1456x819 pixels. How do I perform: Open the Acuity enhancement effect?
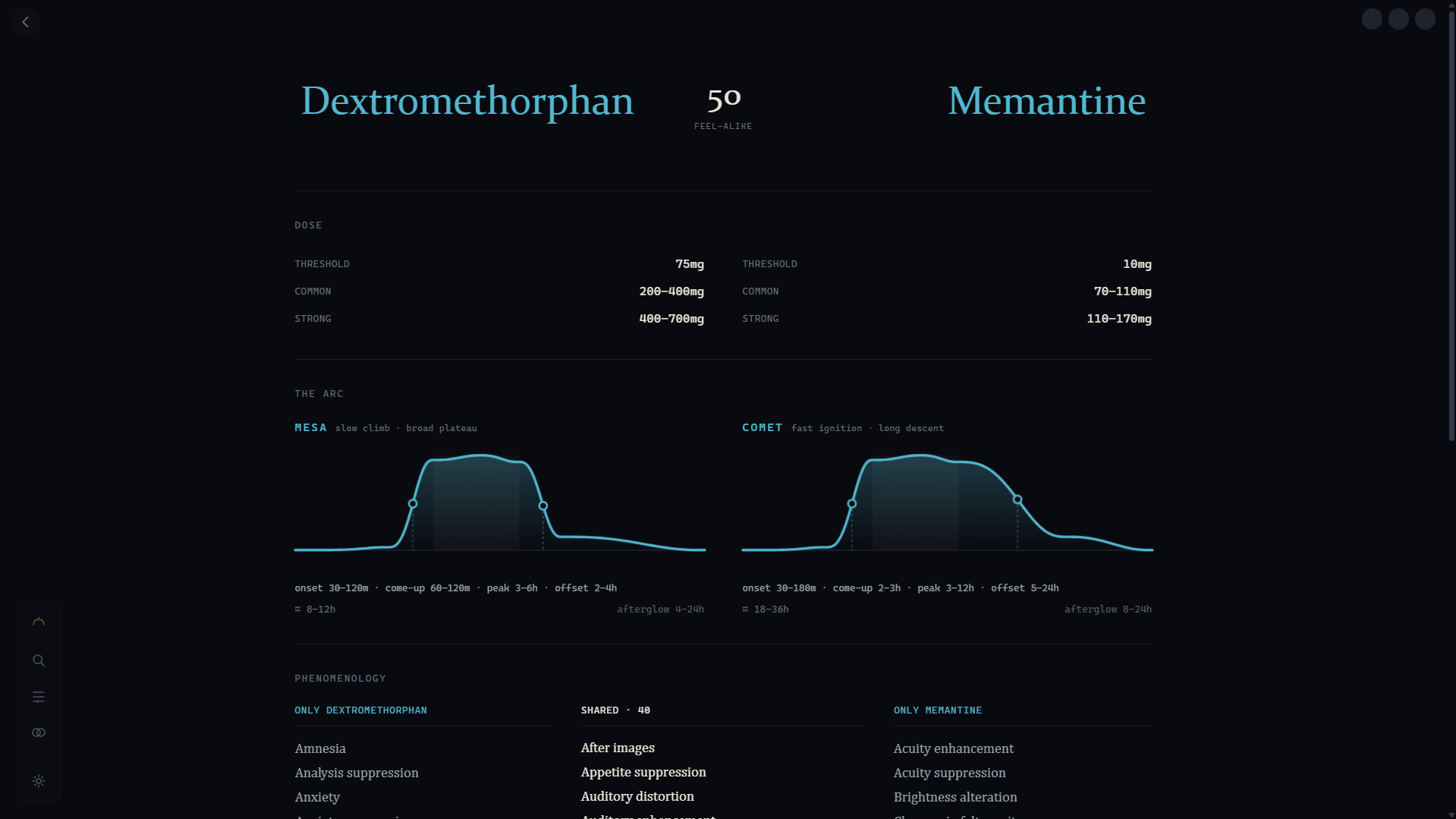(954, 748)
